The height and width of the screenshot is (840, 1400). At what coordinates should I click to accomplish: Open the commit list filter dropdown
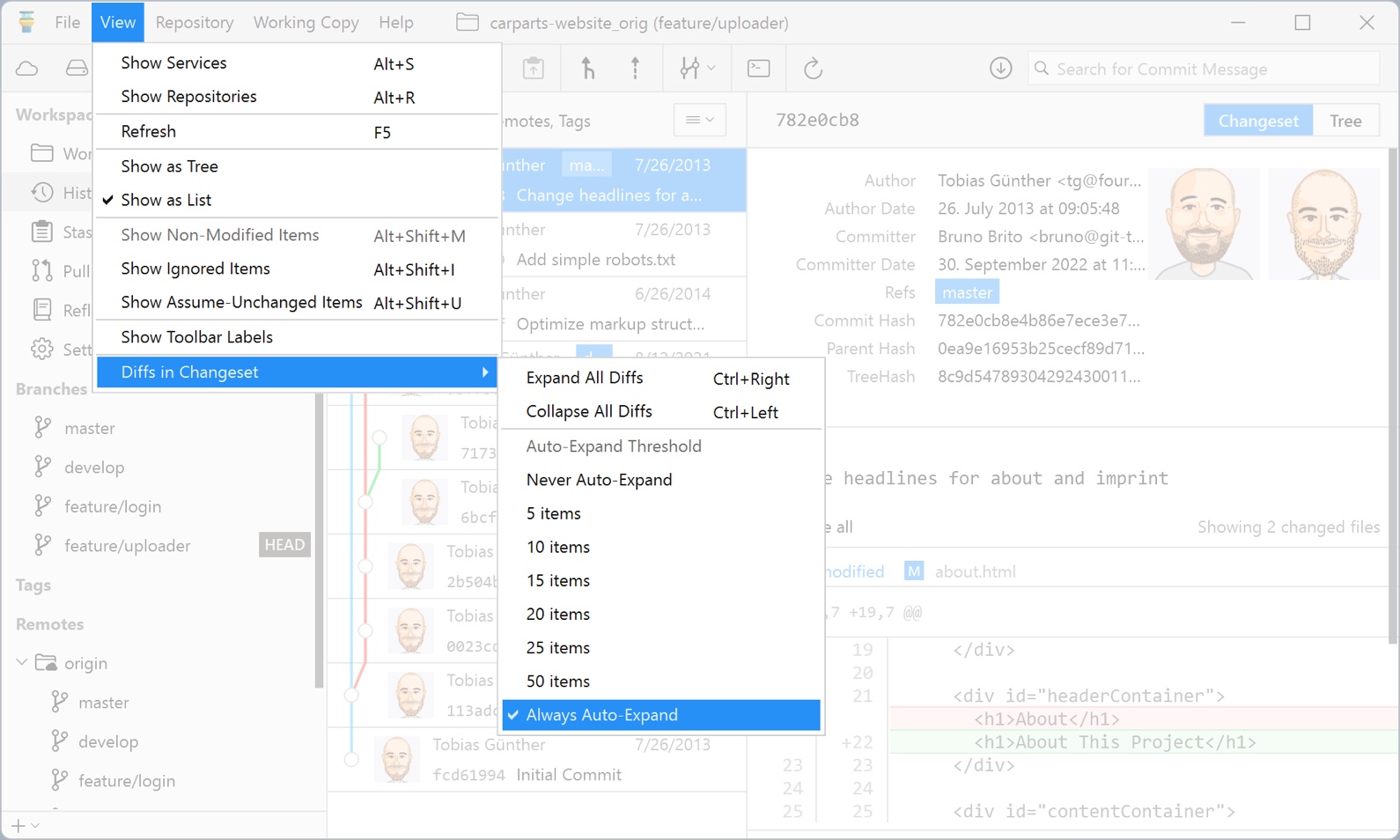(x=700, y=121)
